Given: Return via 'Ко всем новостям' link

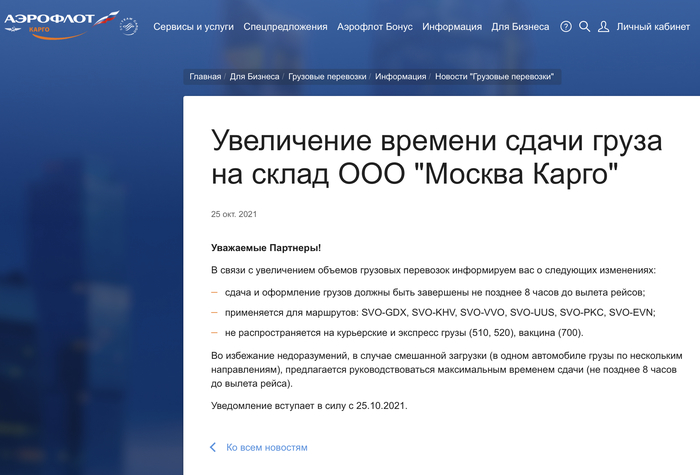Looking at the screenshot, I should (267, 447).
